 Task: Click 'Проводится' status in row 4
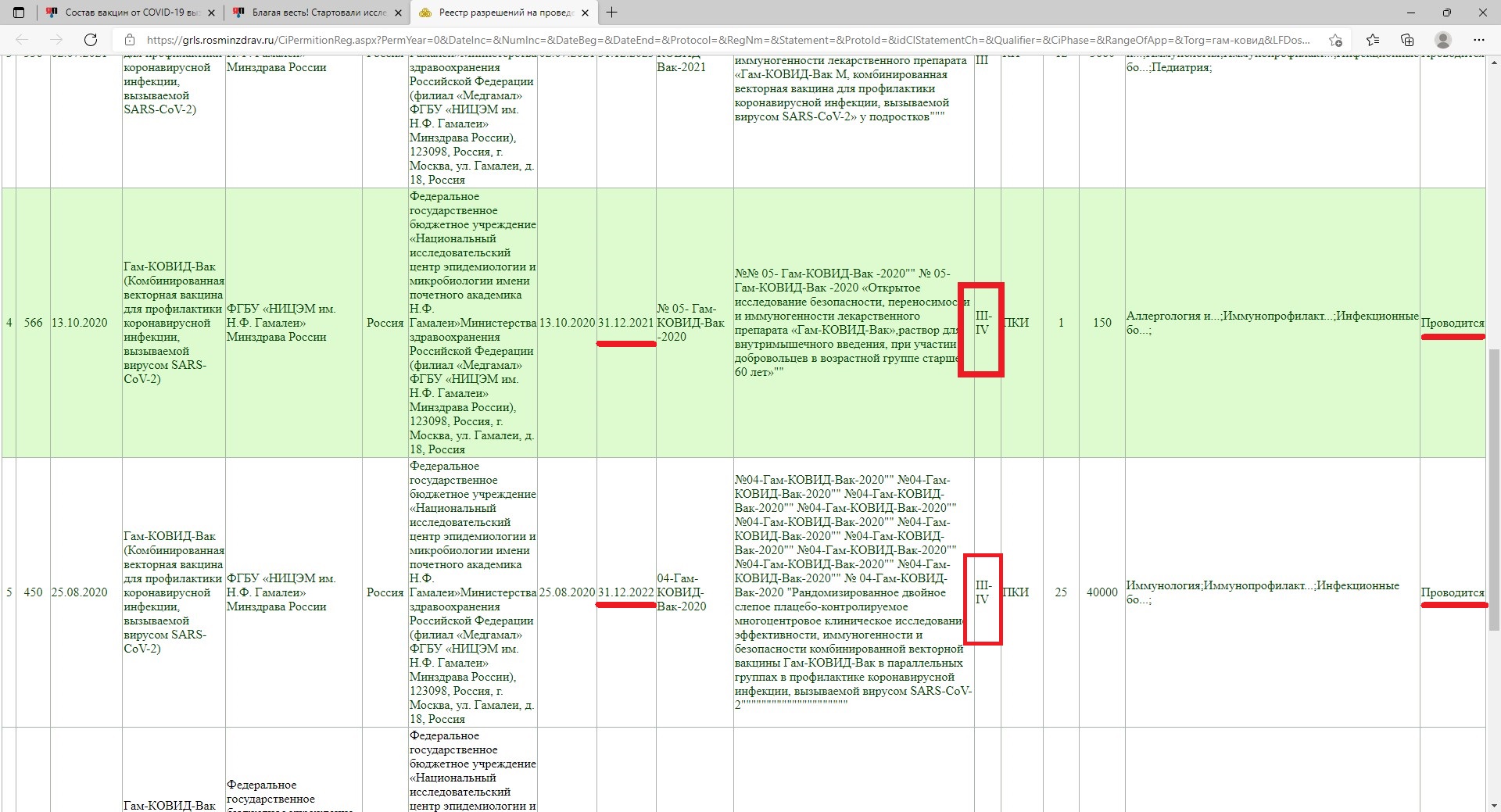[1453, 323]
